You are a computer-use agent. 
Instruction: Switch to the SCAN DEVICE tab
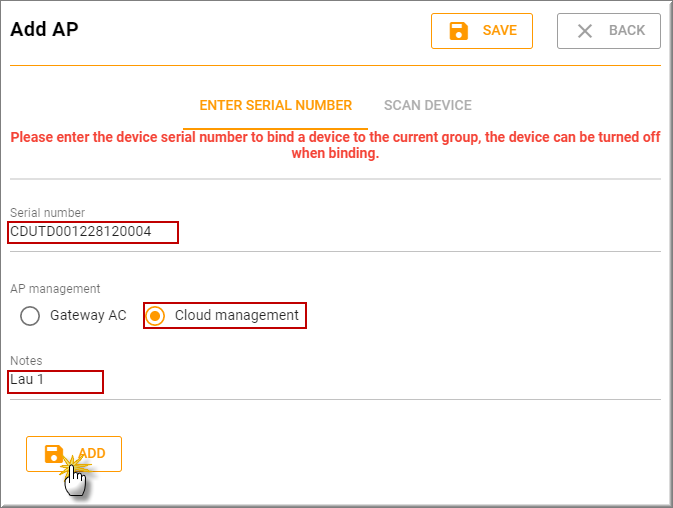pos(427,105)
